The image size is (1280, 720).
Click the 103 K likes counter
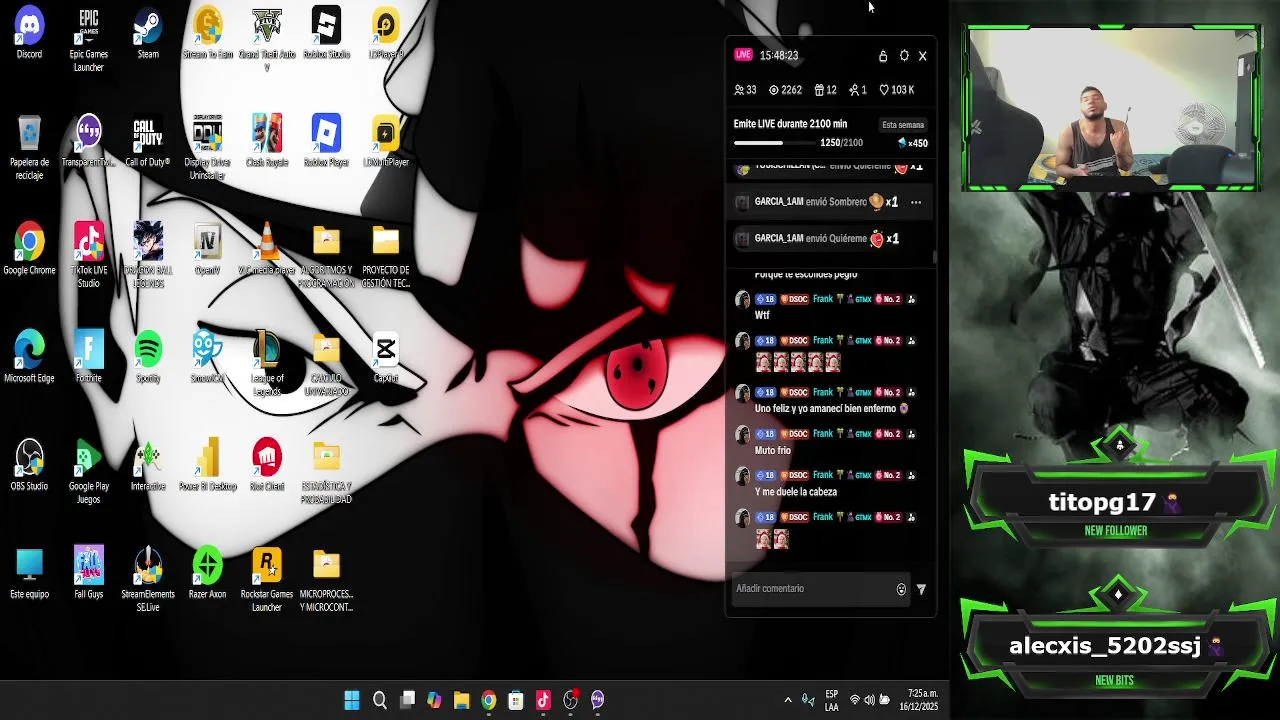(896, 90)
